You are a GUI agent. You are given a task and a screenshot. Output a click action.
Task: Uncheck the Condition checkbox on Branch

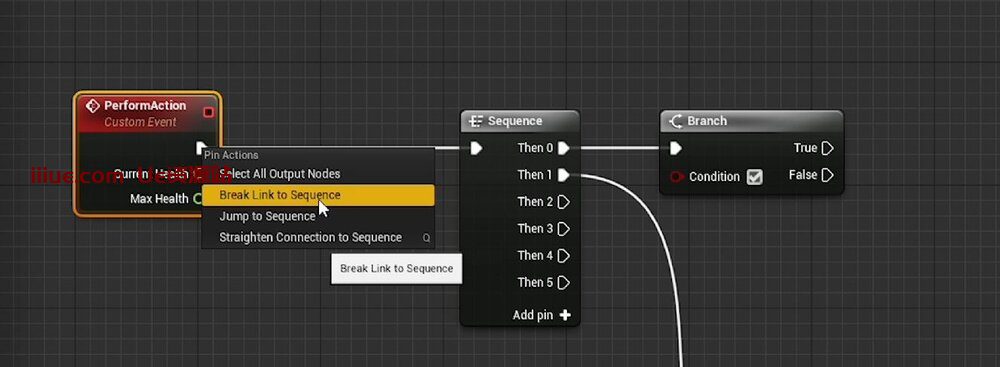(x=754, y=177)
